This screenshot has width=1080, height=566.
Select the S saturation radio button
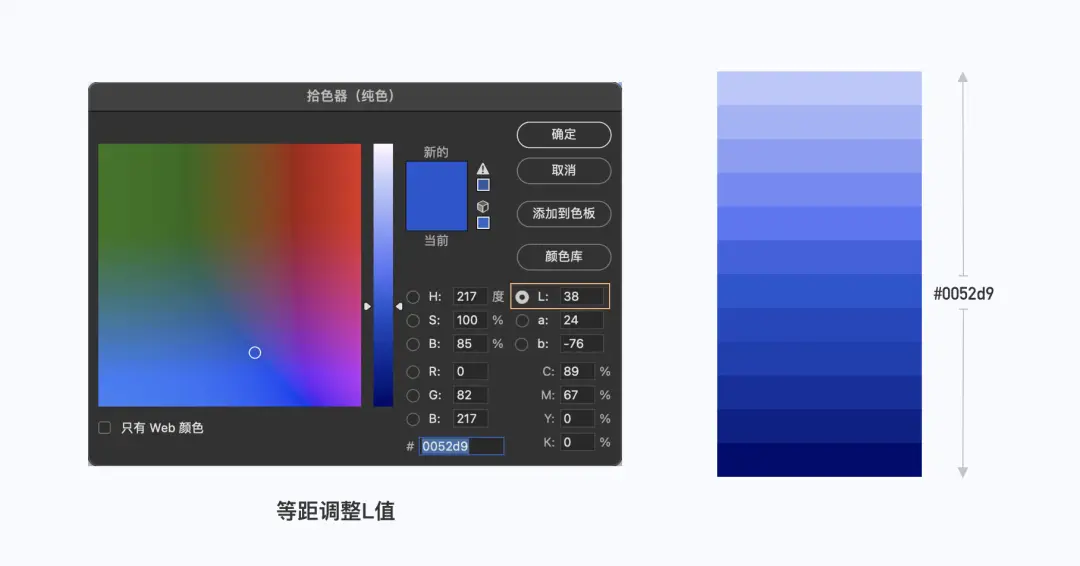[x=413, y=320]
